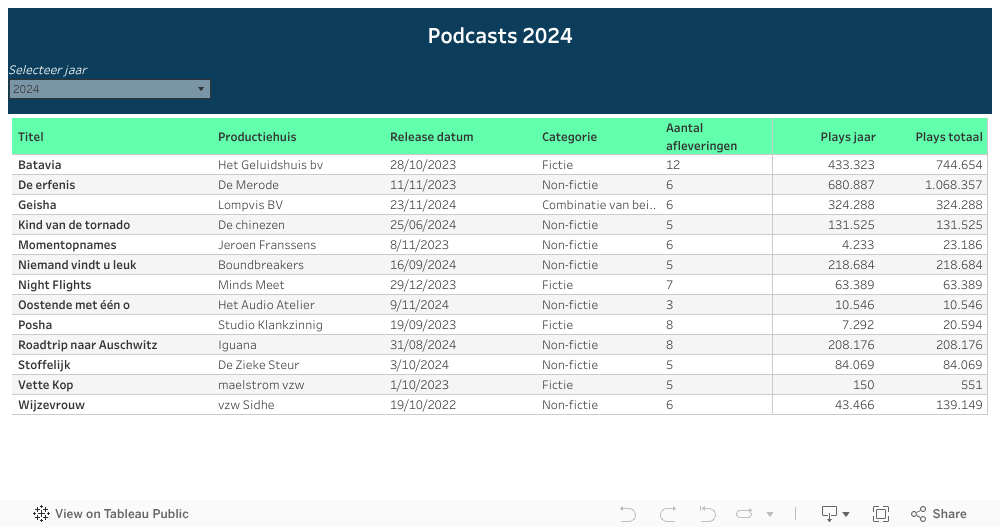Image resolution: width=1000 pixels, height=527 pixels.
Task: Select the Productiehuis column header
Action: click(257, 137)
